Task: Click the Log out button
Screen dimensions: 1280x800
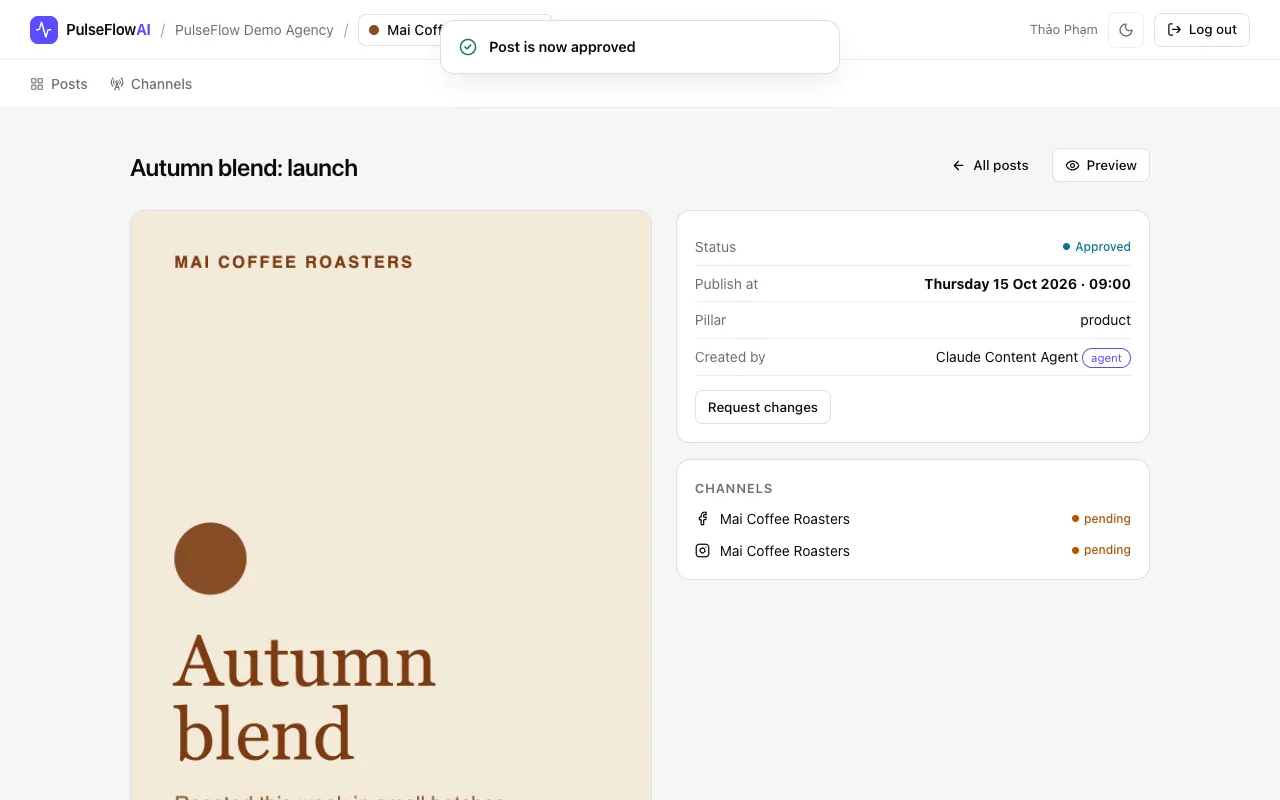Action: coord(1202,30)
